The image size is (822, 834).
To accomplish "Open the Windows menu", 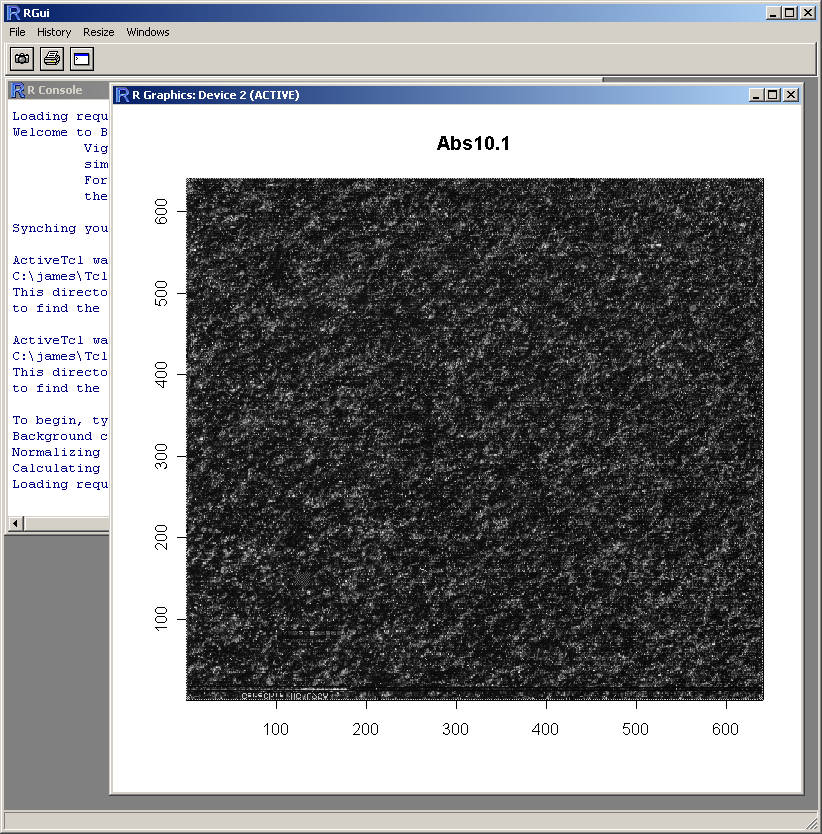I will pos(148,32).
